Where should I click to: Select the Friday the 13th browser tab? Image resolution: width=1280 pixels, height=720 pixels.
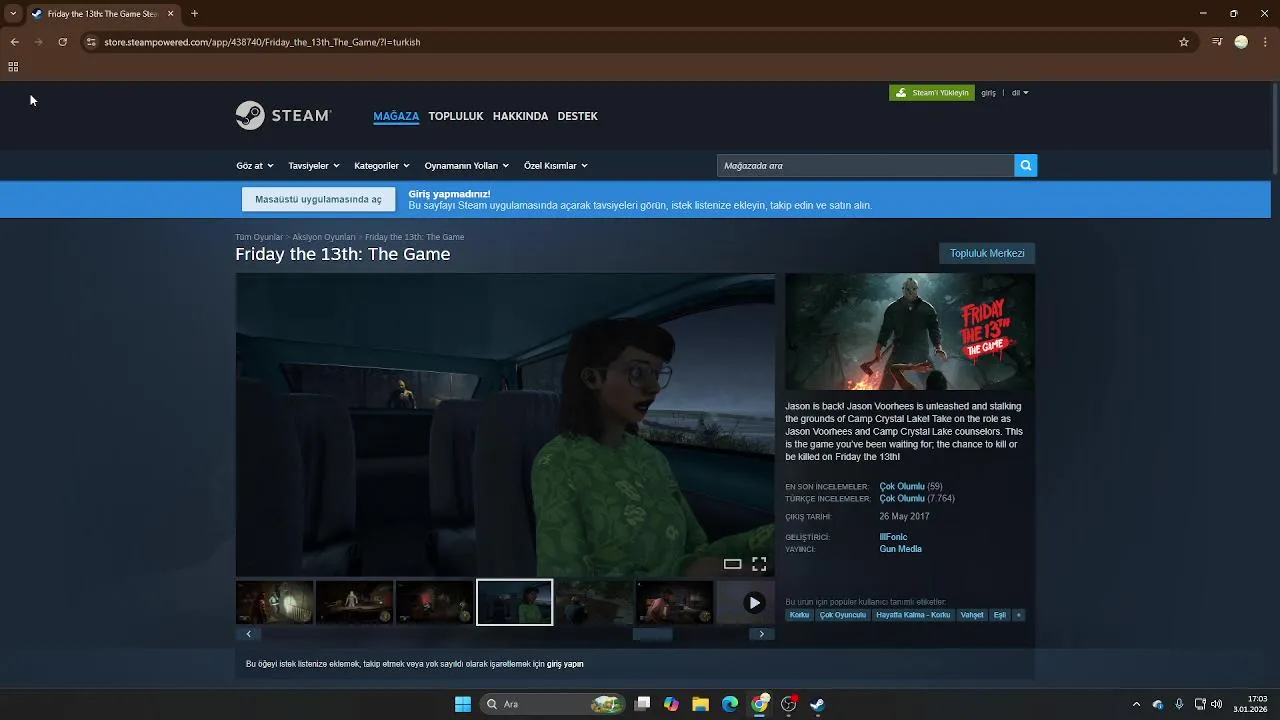point(102,14)
